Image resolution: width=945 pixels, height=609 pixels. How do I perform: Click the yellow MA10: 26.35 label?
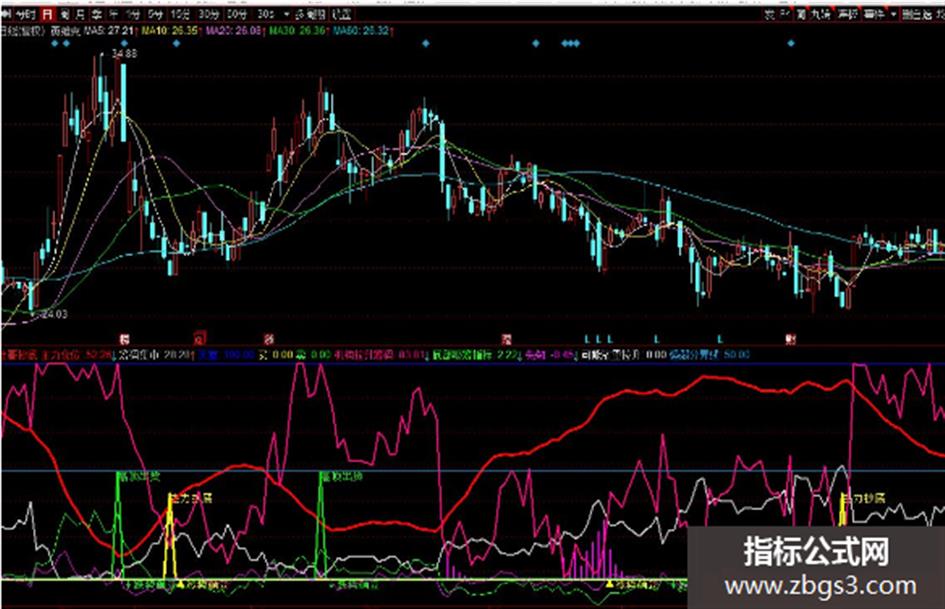coord(169,30)
